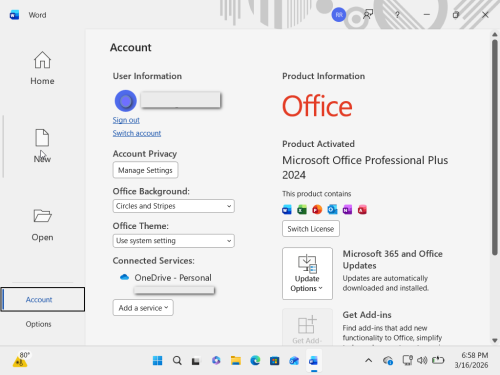Open the feedback icon in title bar
Viewport: 500px width, 375px height.
coord(368,15)
